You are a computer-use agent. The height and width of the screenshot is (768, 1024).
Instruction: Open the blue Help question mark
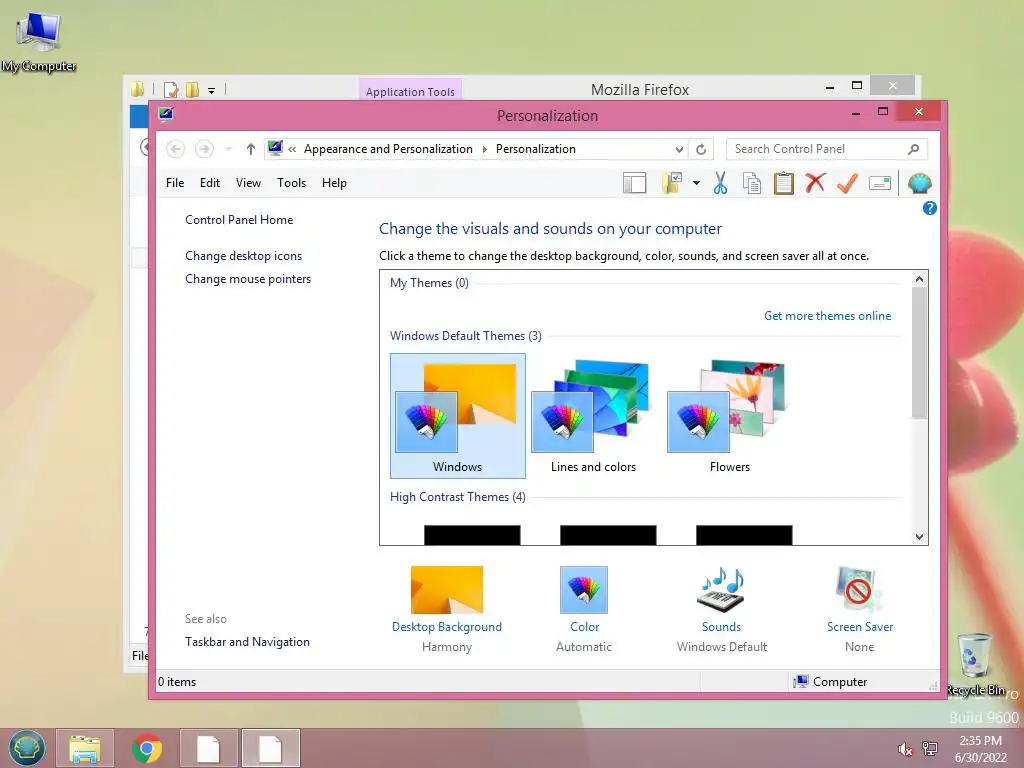point(929,208)
